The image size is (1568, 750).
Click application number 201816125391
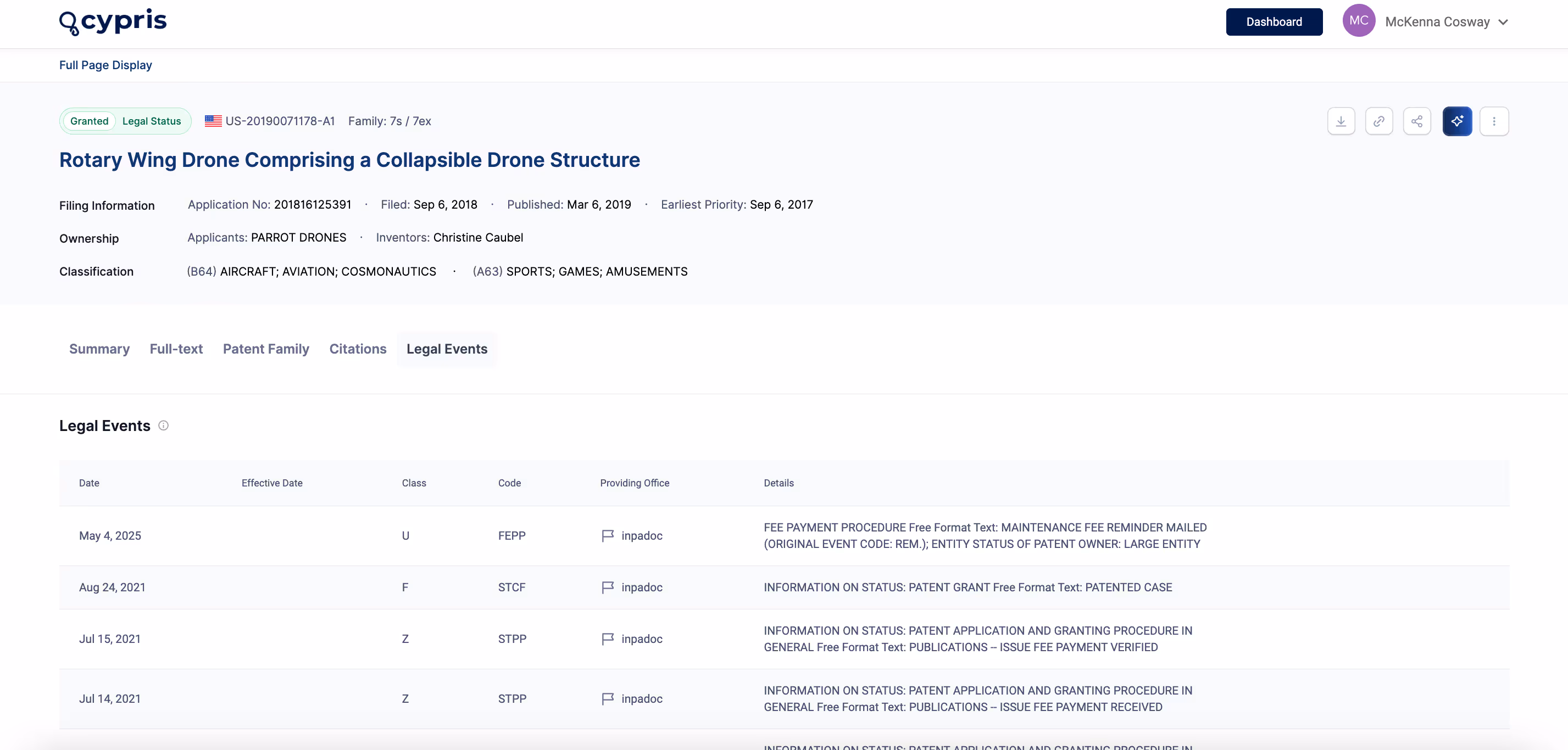click(x=313, y=205)
